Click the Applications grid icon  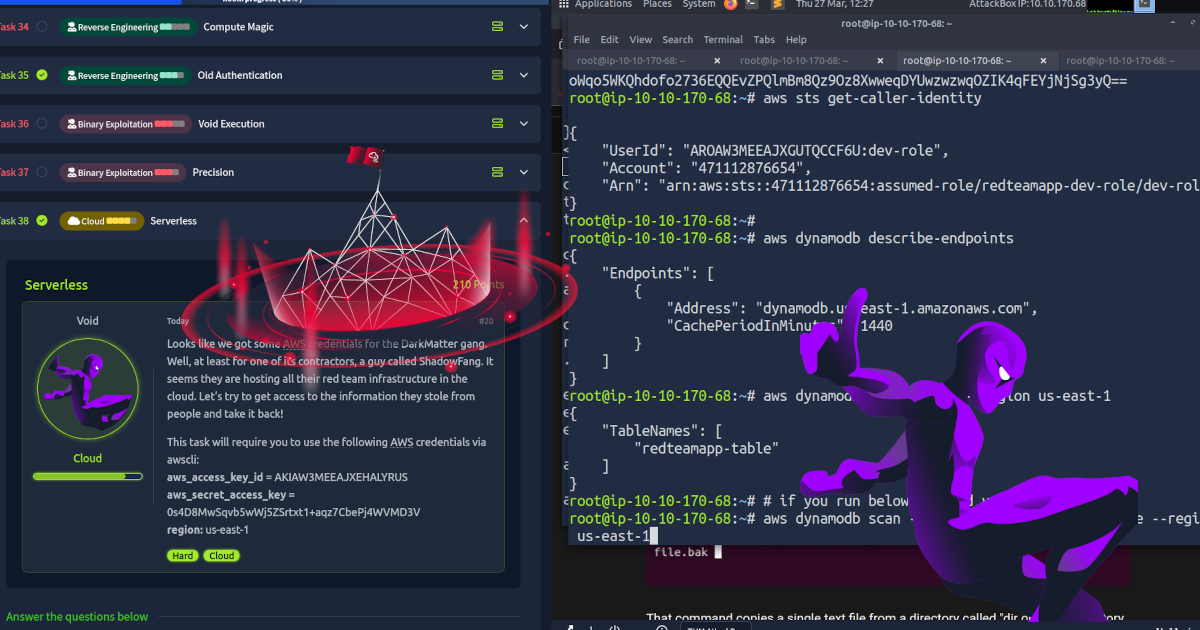coord(565,5)
